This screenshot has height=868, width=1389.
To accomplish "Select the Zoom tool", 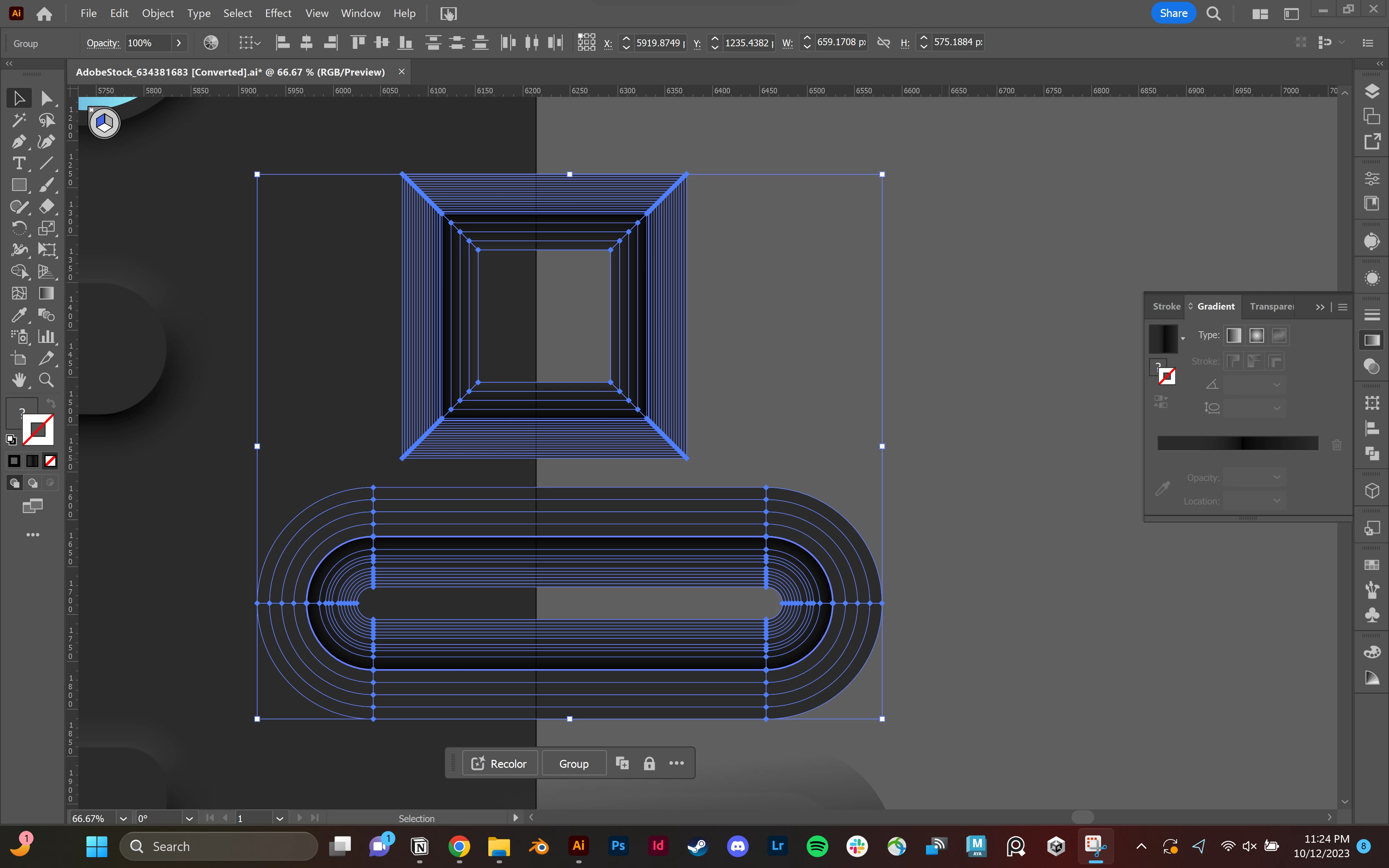I will tap(47, 380).
